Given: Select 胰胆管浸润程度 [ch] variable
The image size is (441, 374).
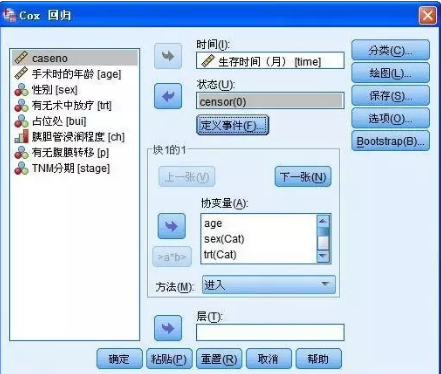Looking at the screenshot, I should pyautogui.click(x=75, y=137).
